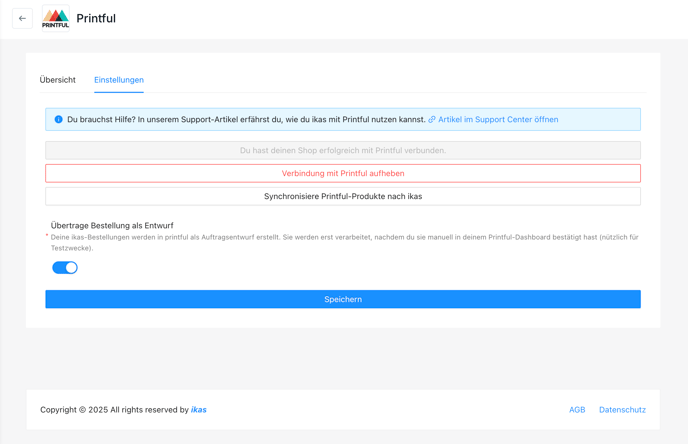Open the ikas link in the footer
This screenshot has height=444, width=688.
pyautogui.click(x=199, y=410)
